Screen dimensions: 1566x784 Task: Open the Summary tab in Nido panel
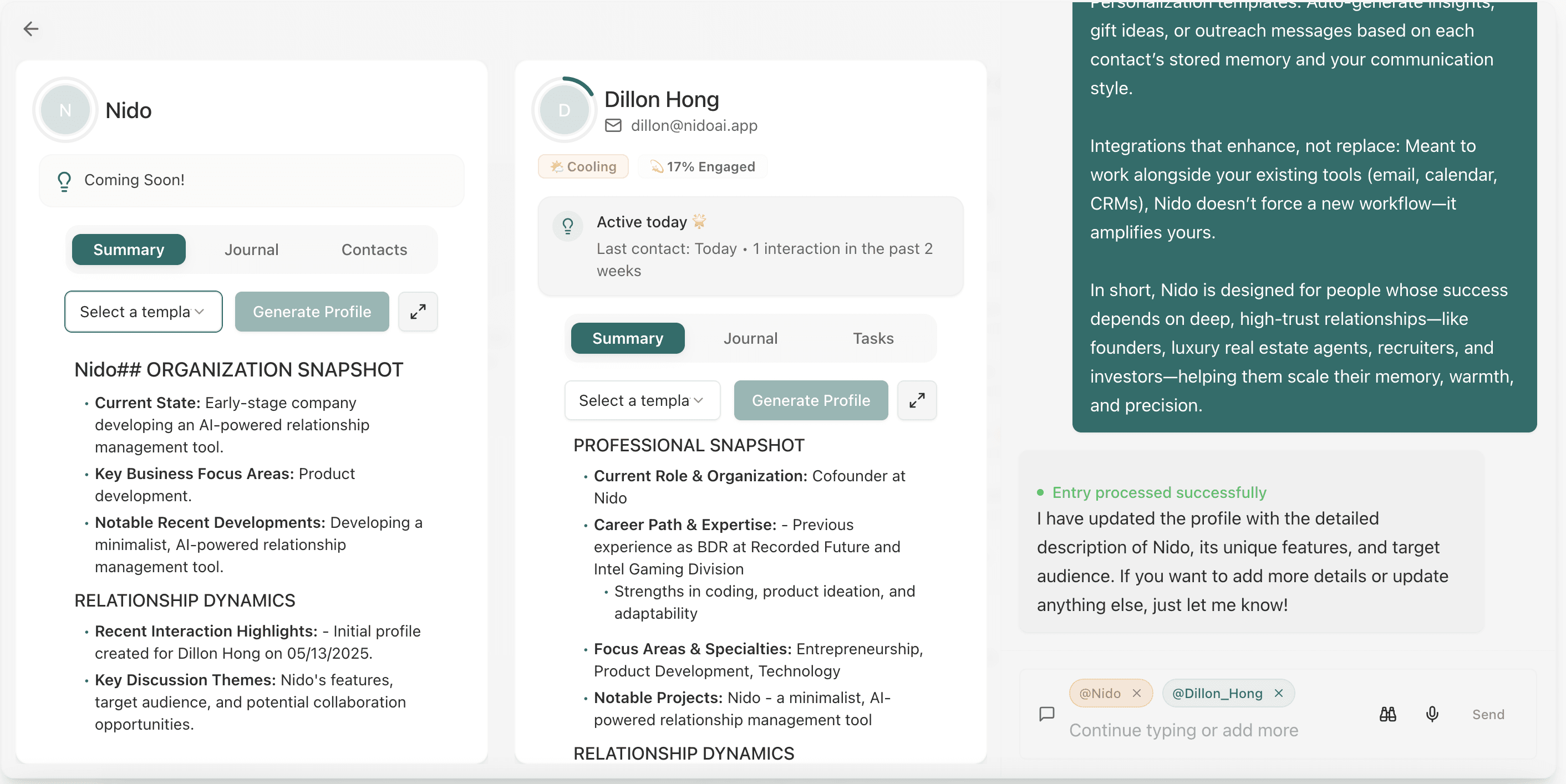point(129,250)
